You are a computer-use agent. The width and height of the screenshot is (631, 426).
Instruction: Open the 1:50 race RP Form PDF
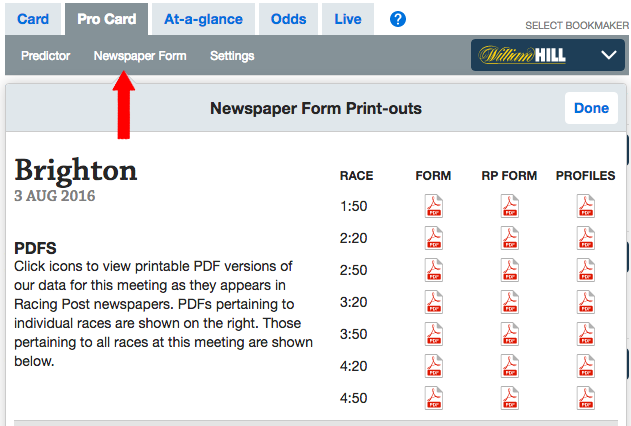click(509, 206)
